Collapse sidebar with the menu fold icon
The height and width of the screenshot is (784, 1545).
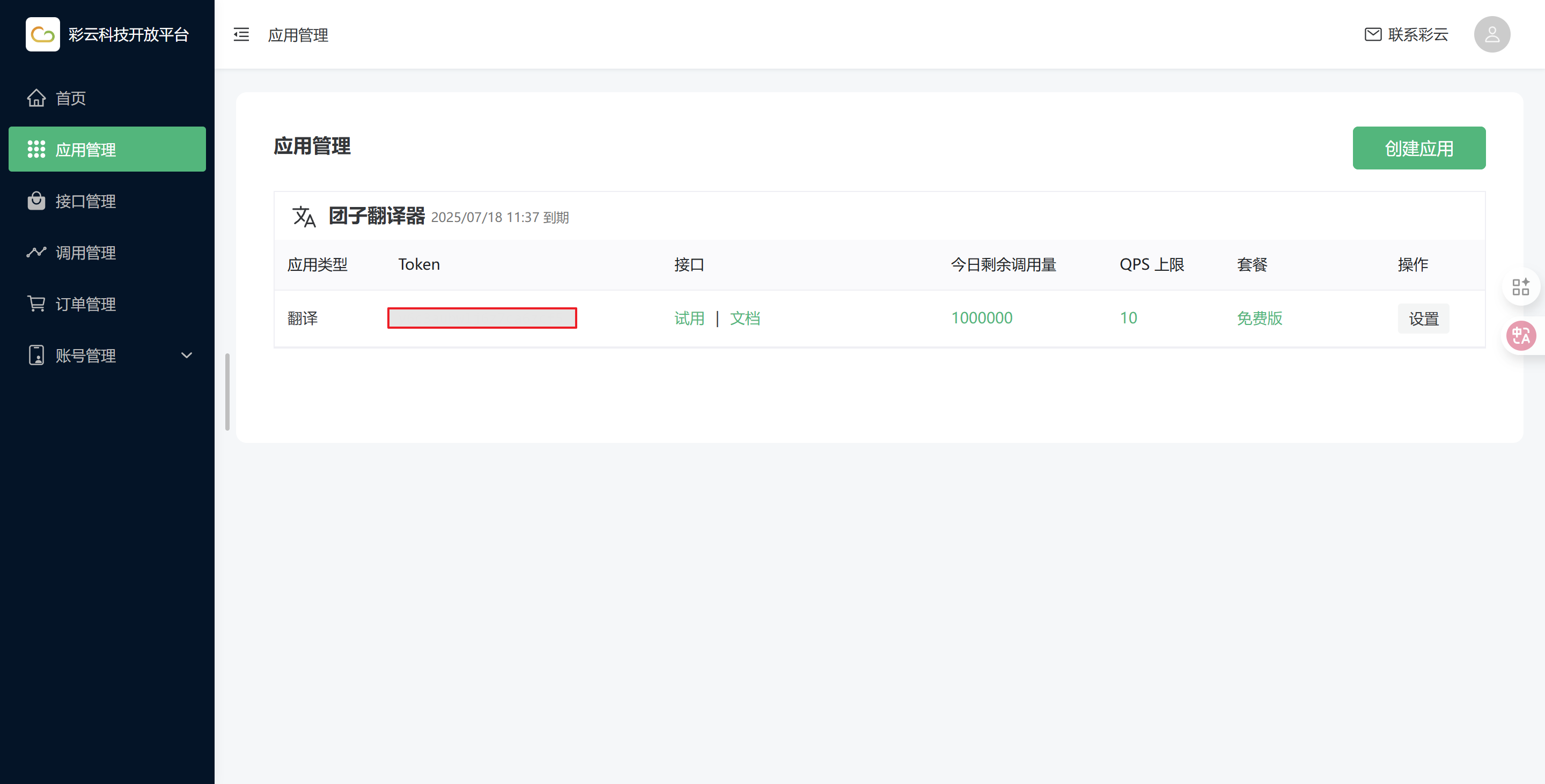[x=241, y=34]
